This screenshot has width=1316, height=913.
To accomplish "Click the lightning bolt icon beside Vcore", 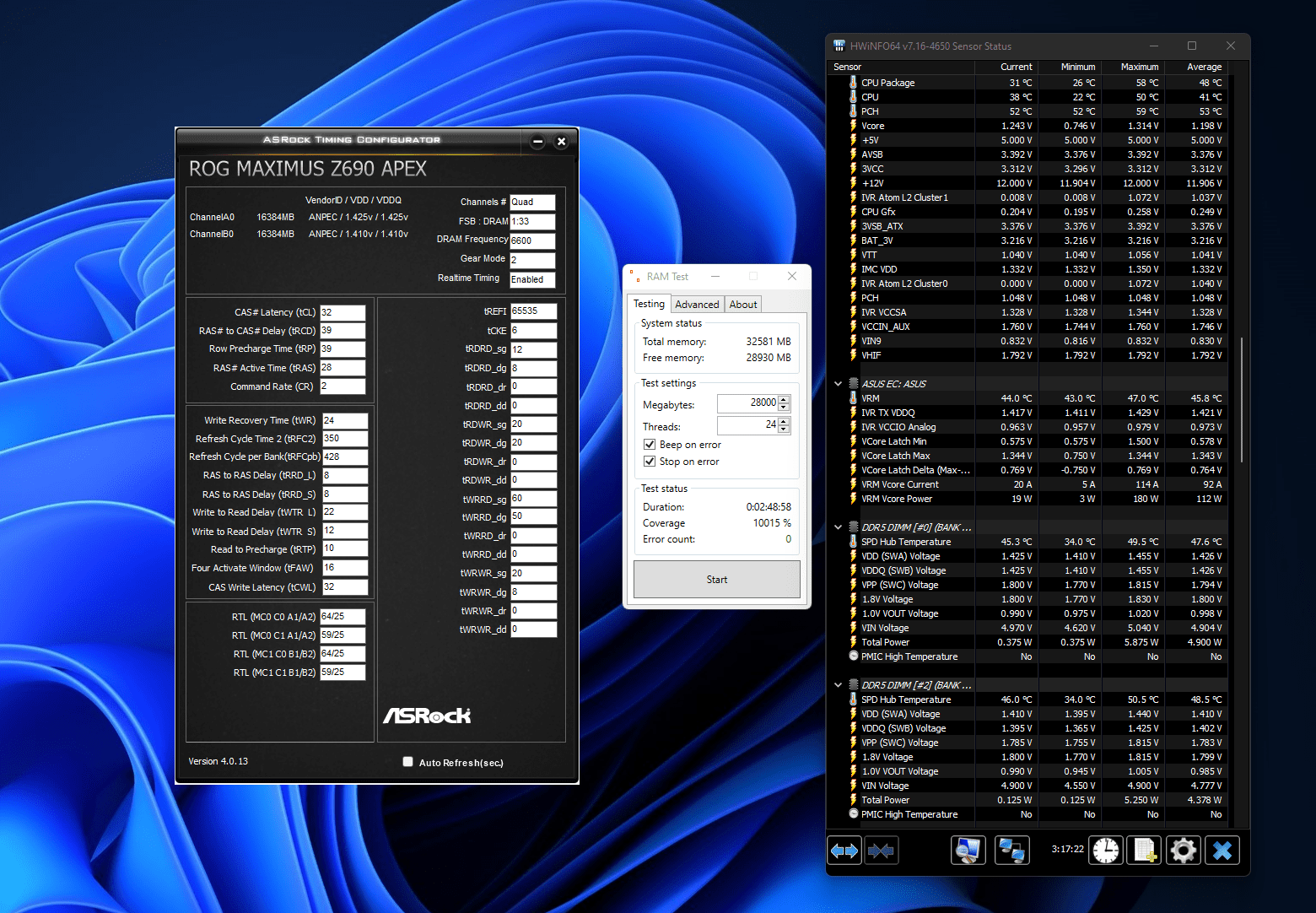I will click(x=854, y=126).
